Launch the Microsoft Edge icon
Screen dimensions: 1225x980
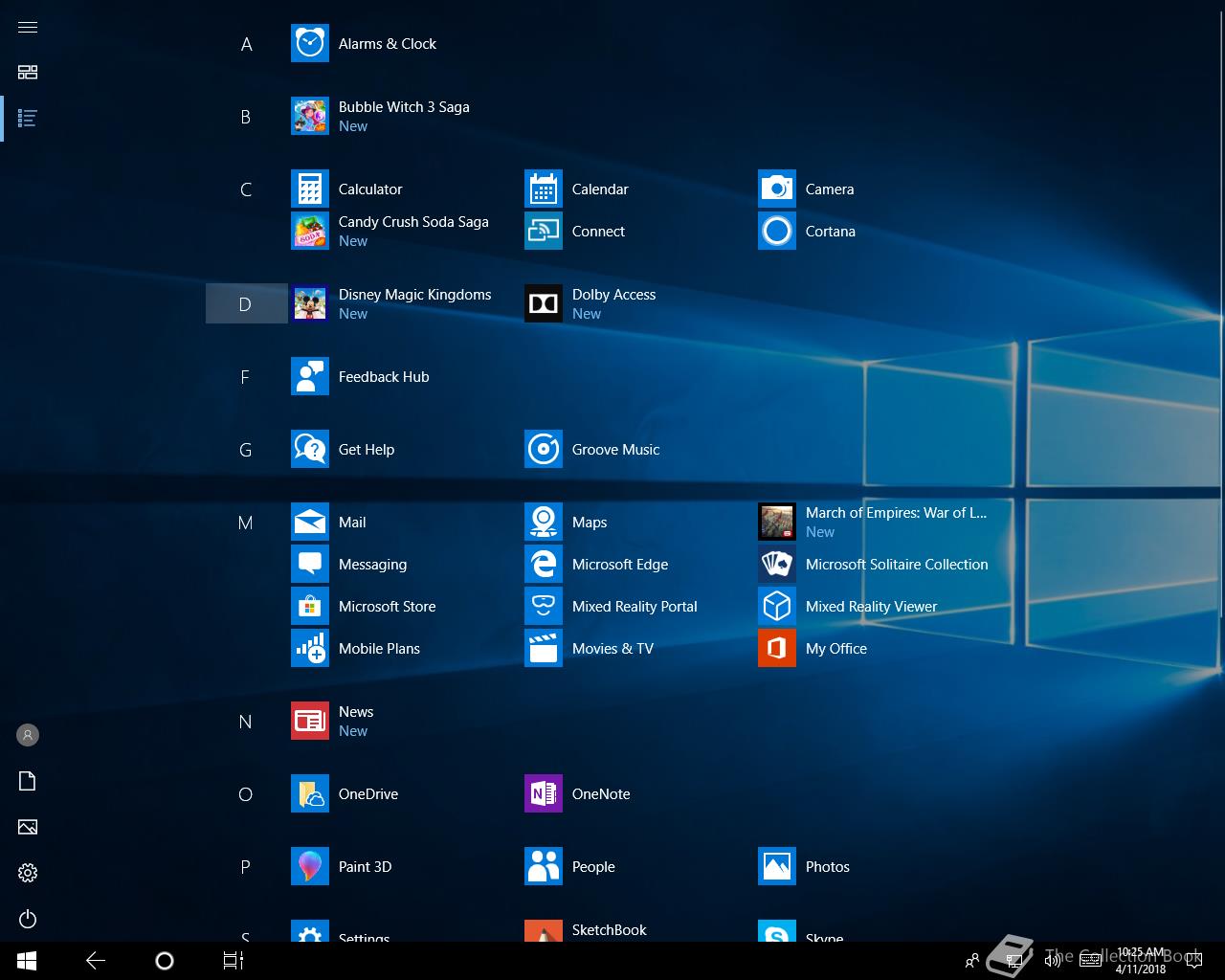544,565
